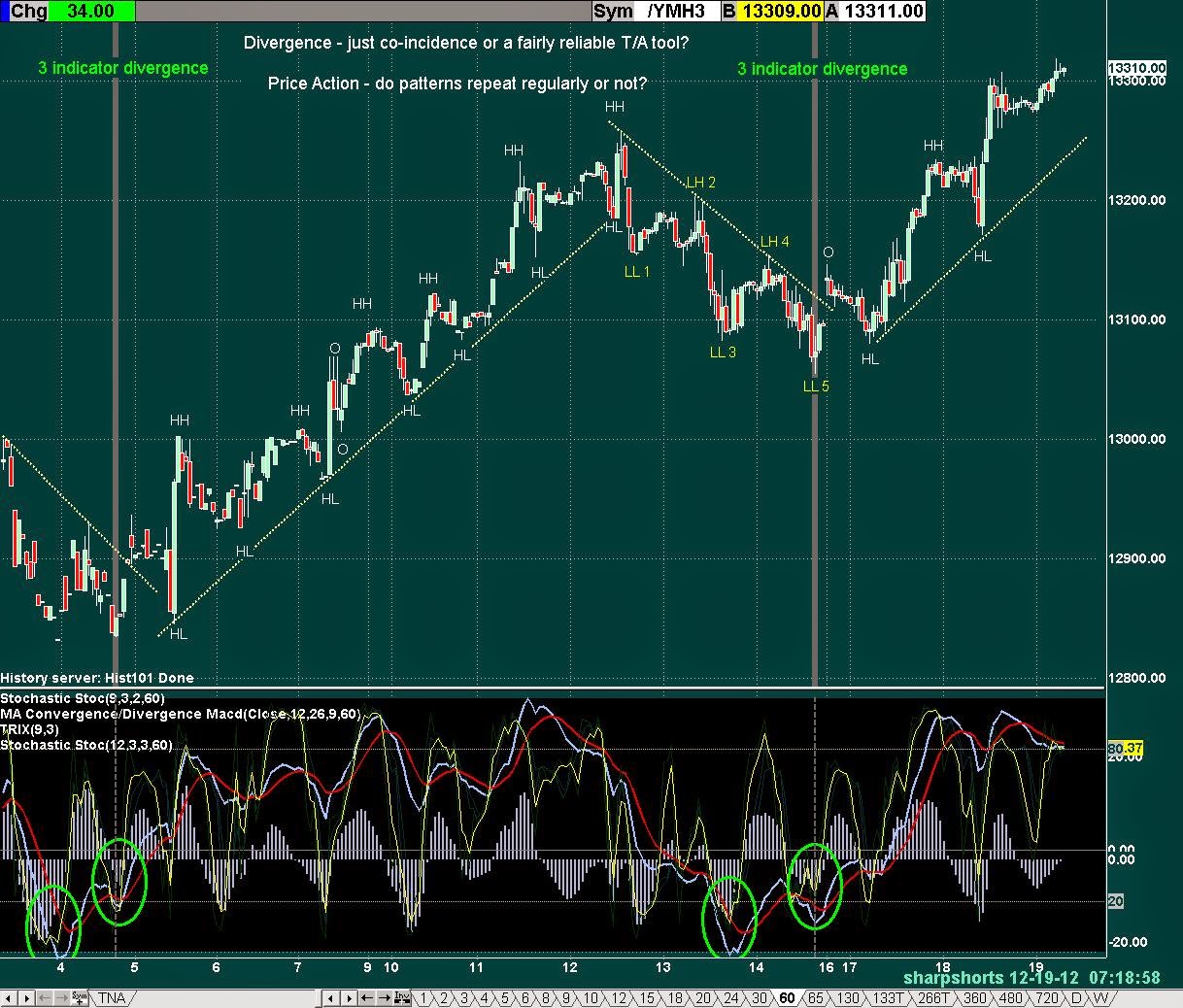The height and width of the screenshot is (1008, 1183).
Task: Click the interval tabs left scroll arrow
Action: tap(330, 997)
